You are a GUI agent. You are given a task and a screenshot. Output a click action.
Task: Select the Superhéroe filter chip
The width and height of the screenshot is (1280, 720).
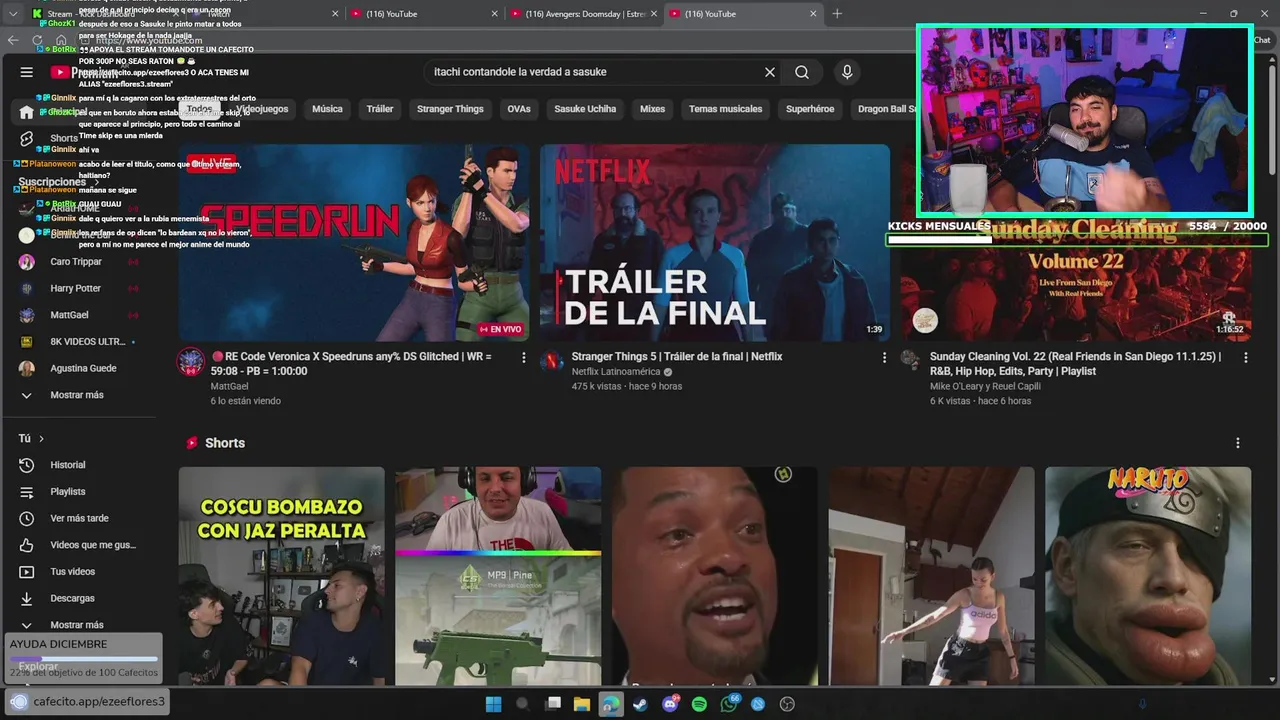(x=810, y=109)
